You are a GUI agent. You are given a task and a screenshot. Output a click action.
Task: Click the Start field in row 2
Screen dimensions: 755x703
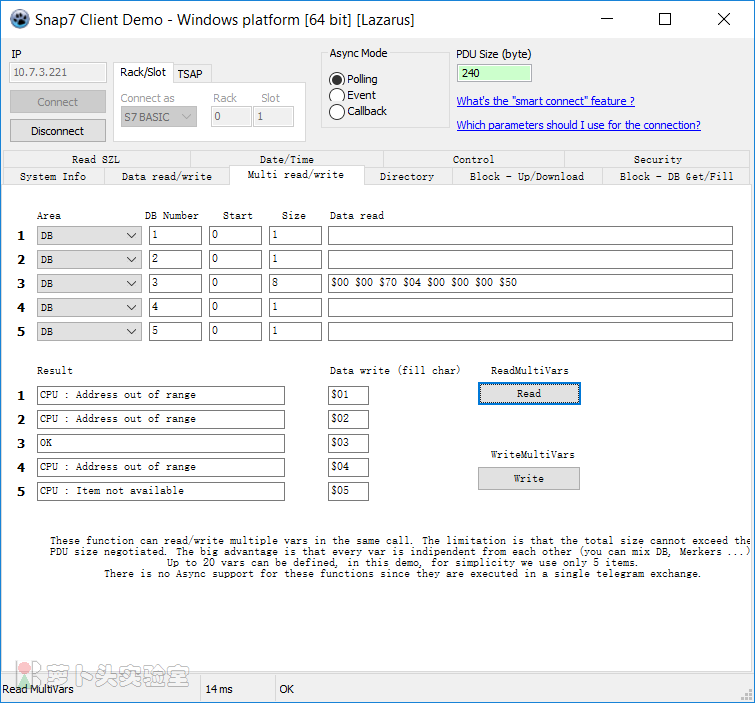click(x=235, y=260)
